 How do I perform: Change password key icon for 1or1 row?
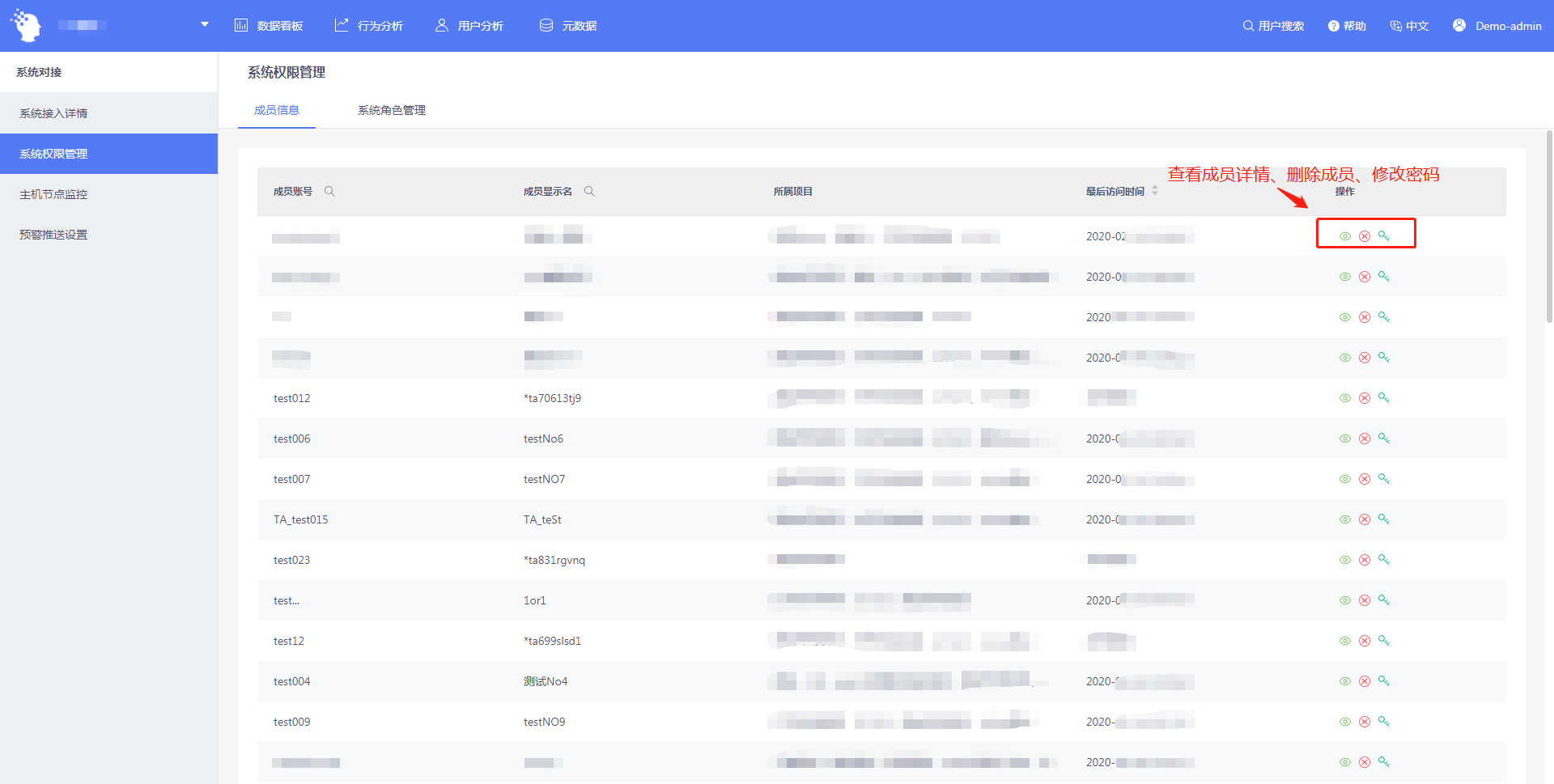1384,600
